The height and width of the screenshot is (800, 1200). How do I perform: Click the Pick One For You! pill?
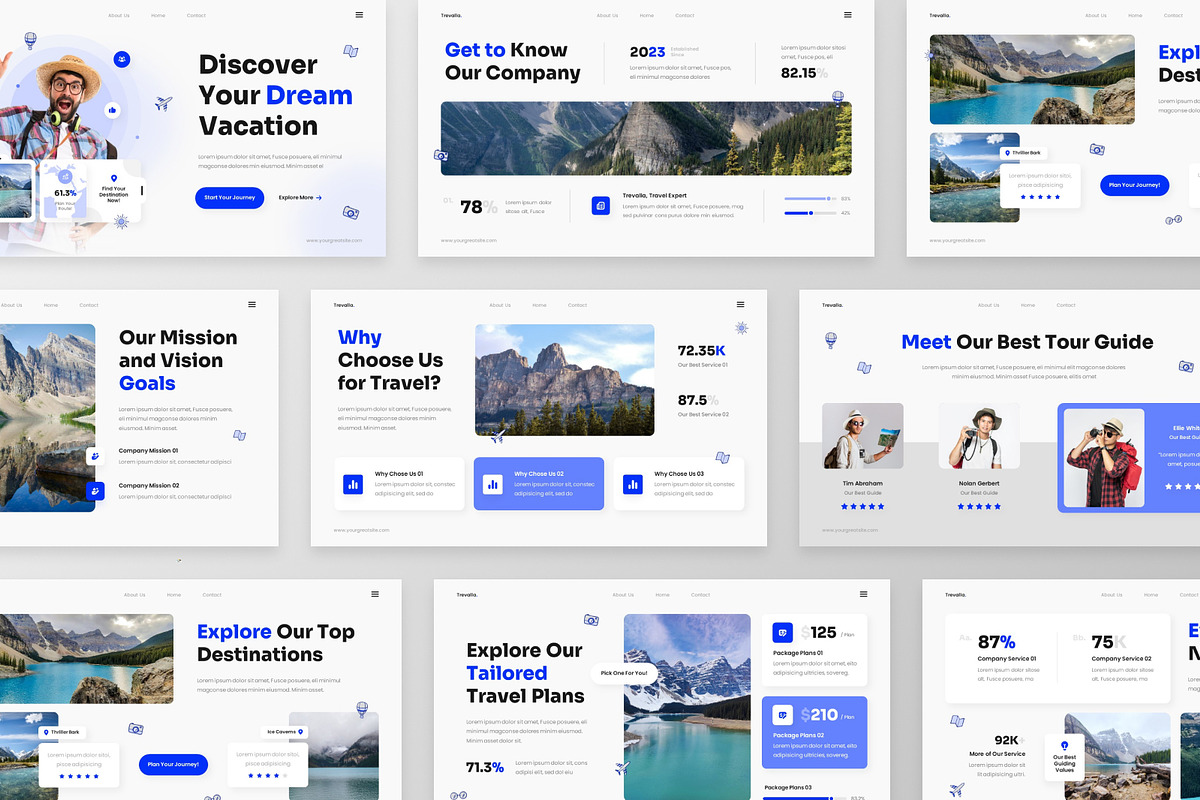[624, 673]
